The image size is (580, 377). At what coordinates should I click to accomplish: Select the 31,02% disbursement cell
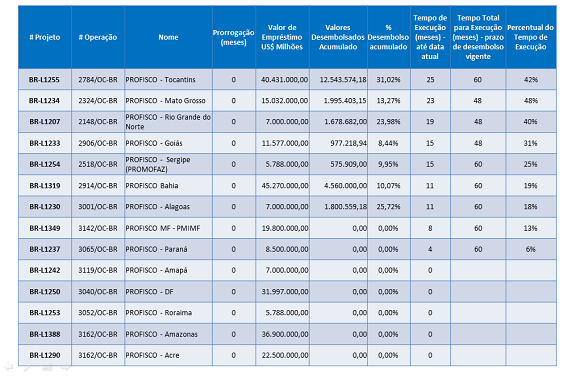[388, 80]
